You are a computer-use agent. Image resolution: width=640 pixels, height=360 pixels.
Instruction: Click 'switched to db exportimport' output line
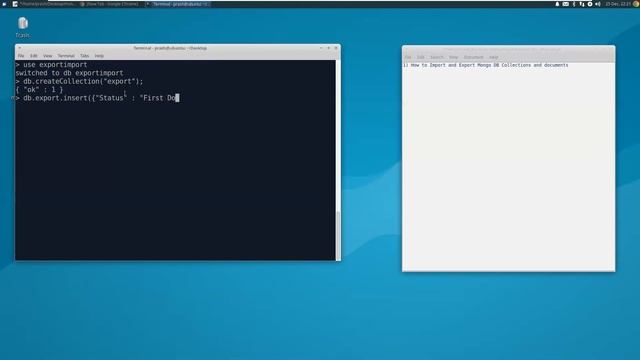click(69, 73)
